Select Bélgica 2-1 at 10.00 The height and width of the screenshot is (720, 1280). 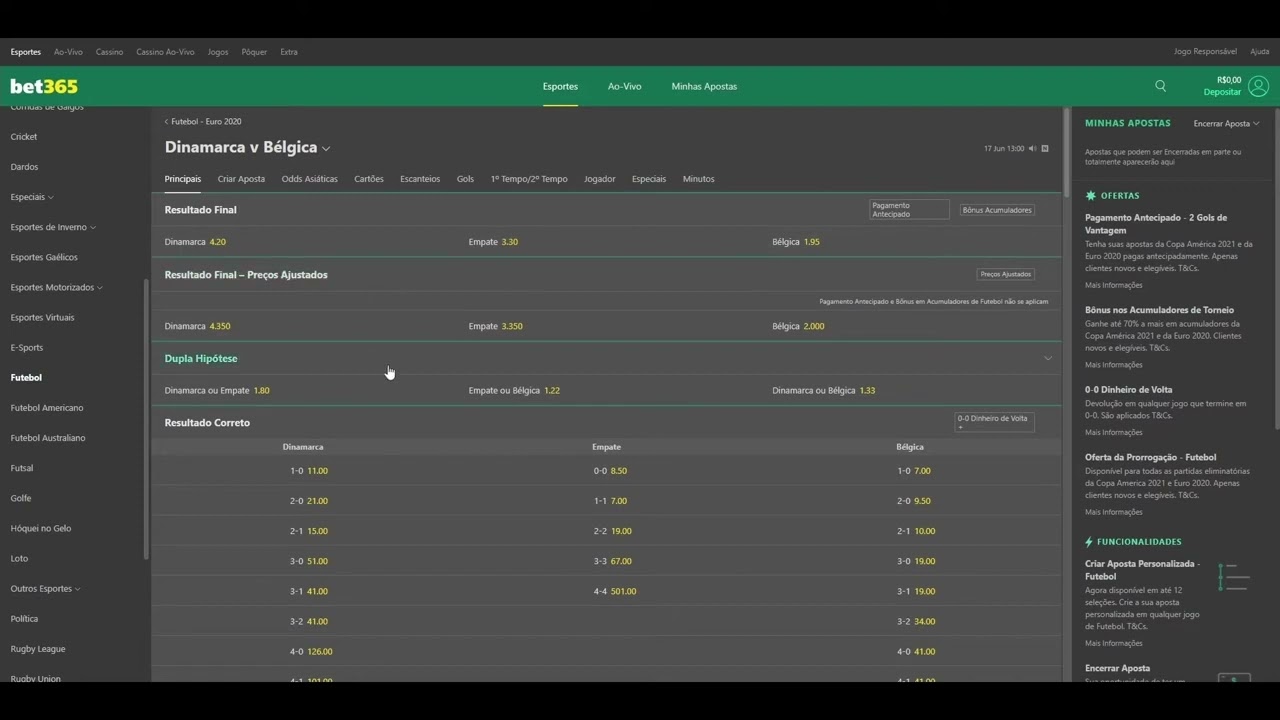[x=910, y=531]
